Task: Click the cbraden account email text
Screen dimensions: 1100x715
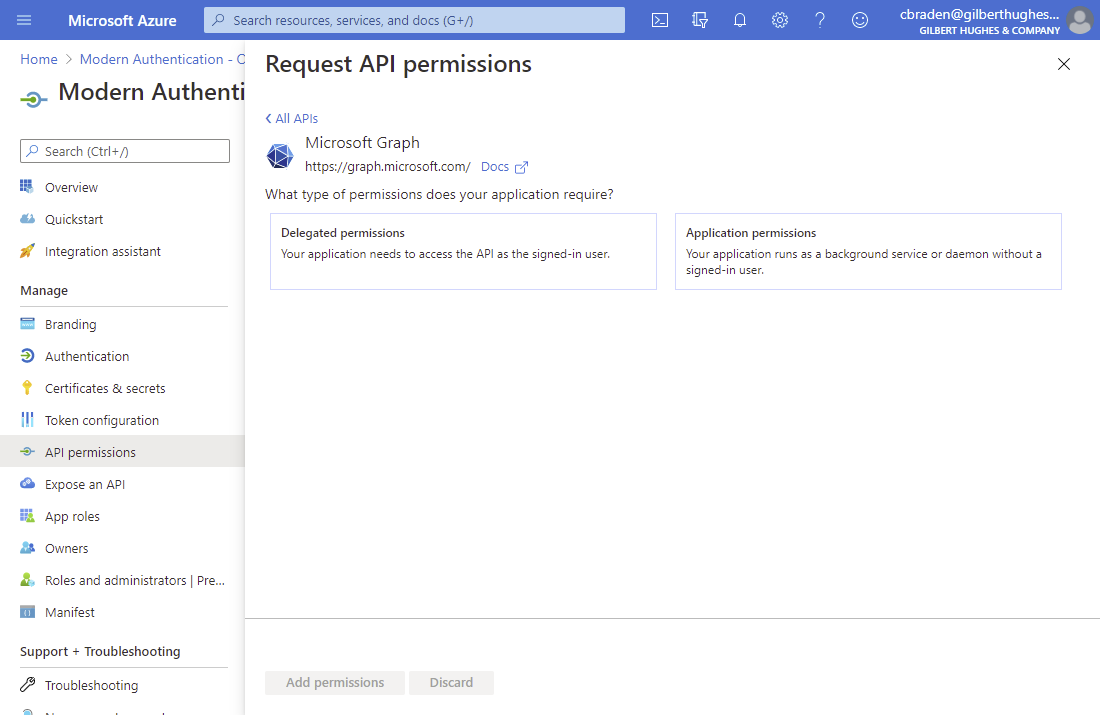Action: tap(979, 14)
